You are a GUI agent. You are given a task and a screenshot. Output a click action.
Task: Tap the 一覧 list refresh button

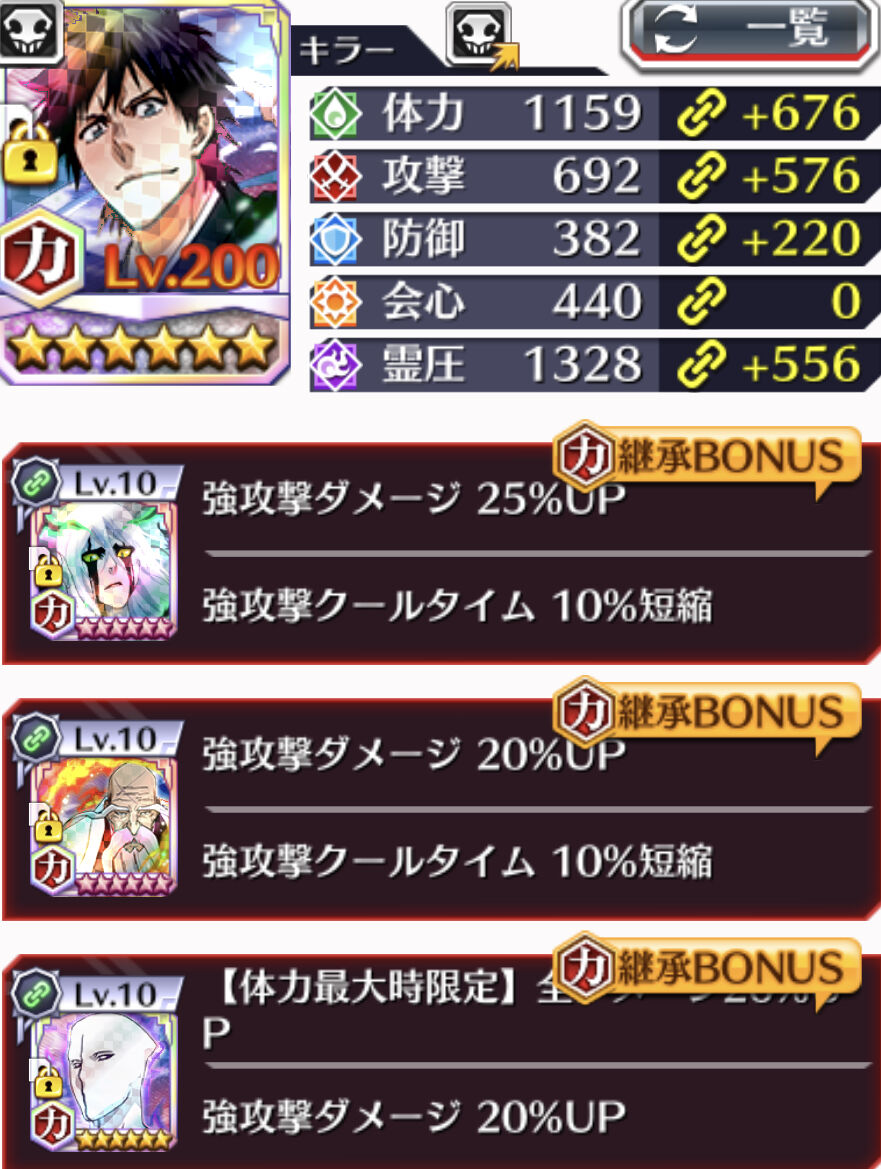[x=748, y=34]
